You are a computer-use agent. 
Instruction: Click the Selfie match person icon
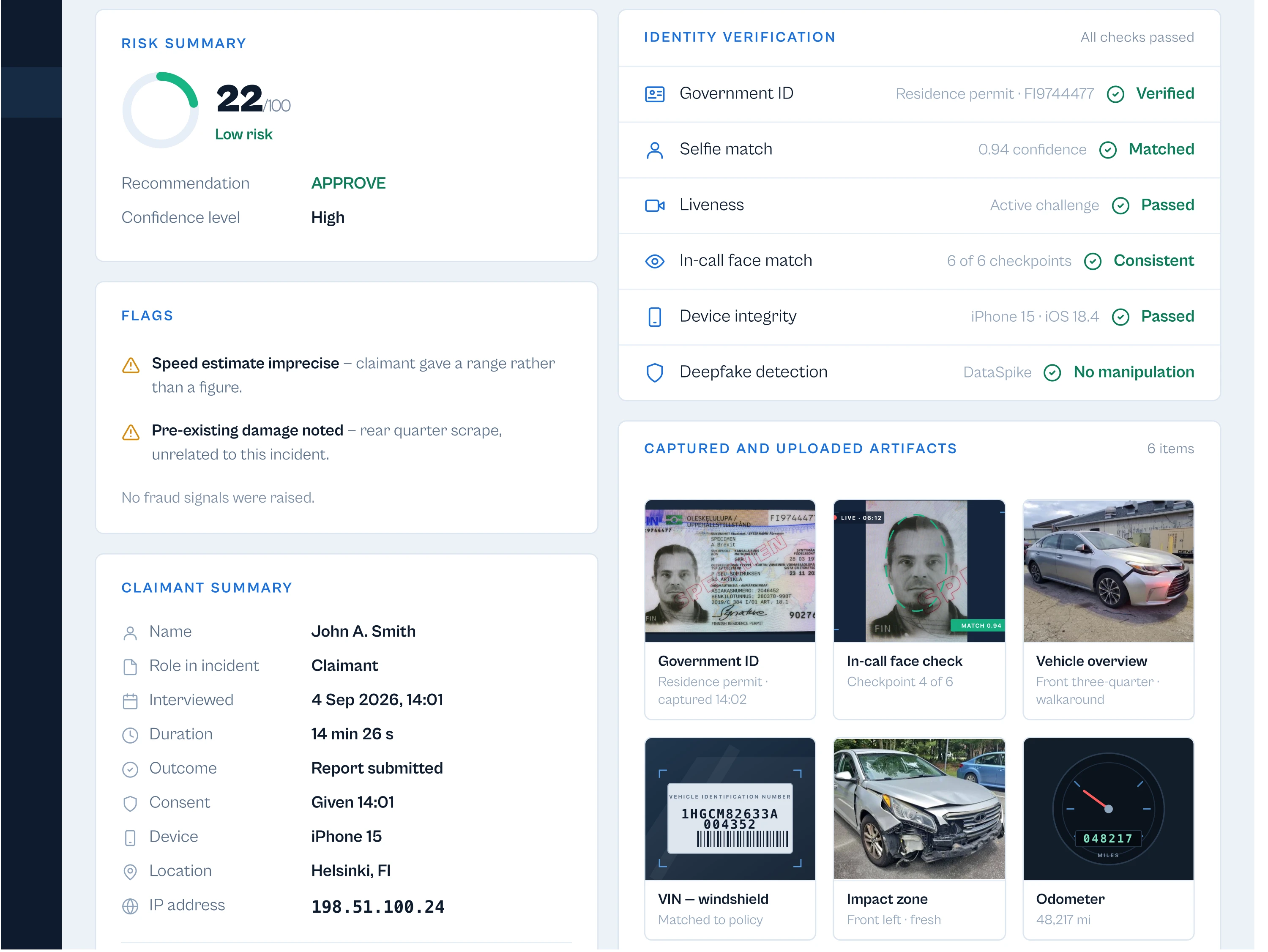click(655, 150)
